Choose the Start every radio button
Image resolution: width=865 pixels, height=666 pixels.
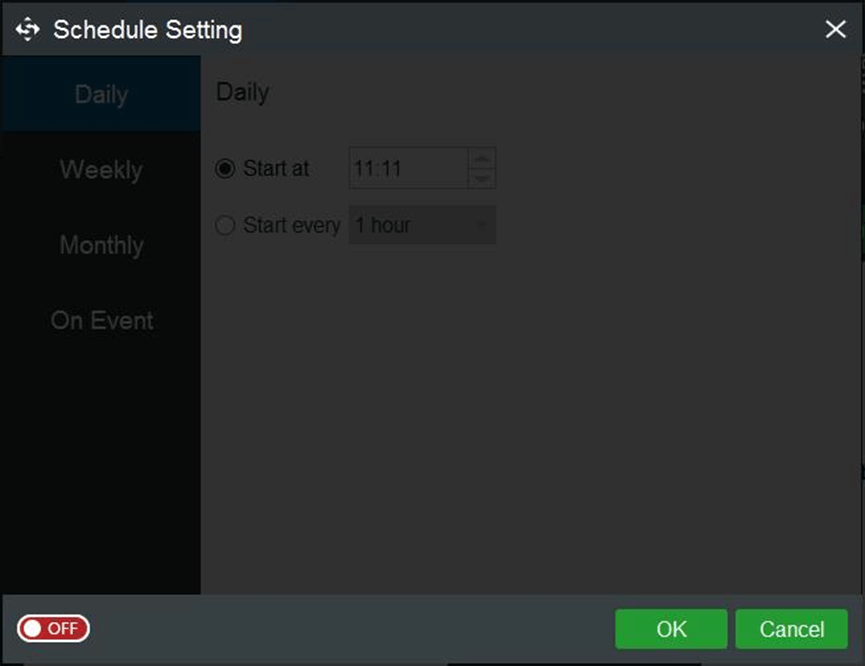[x=225, y=226]
